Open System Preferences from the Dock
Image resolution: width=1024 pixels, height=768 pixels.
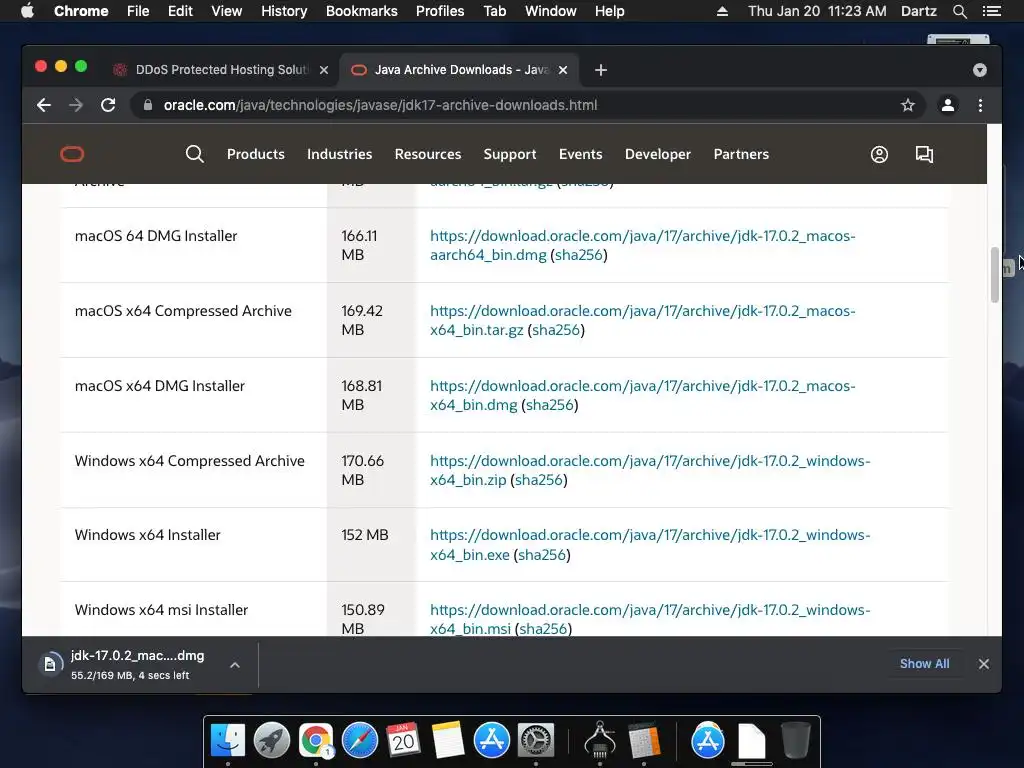click(536, 741)
